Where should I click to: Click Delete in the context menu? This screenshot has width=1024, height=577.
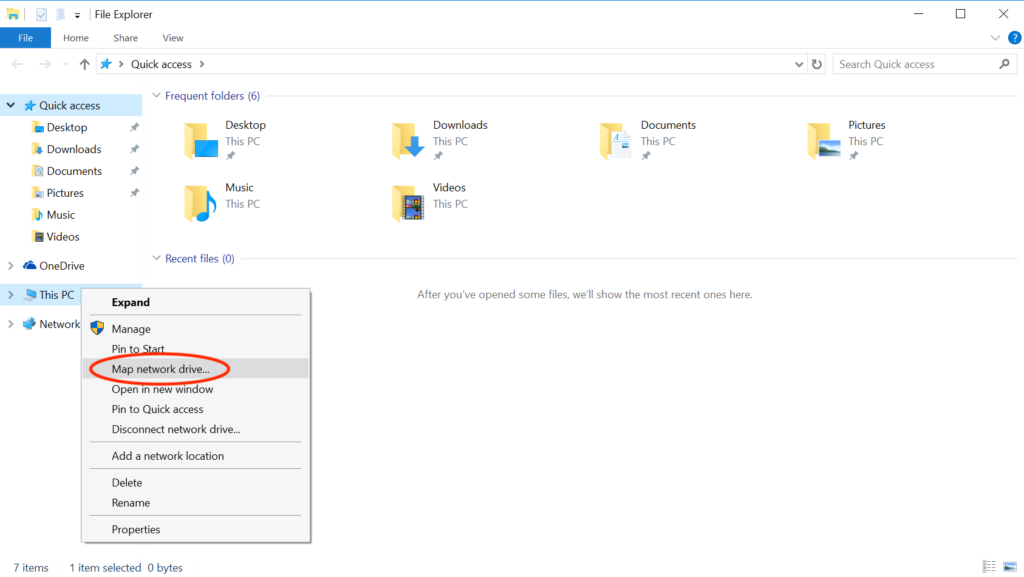(x=196, y=482)
